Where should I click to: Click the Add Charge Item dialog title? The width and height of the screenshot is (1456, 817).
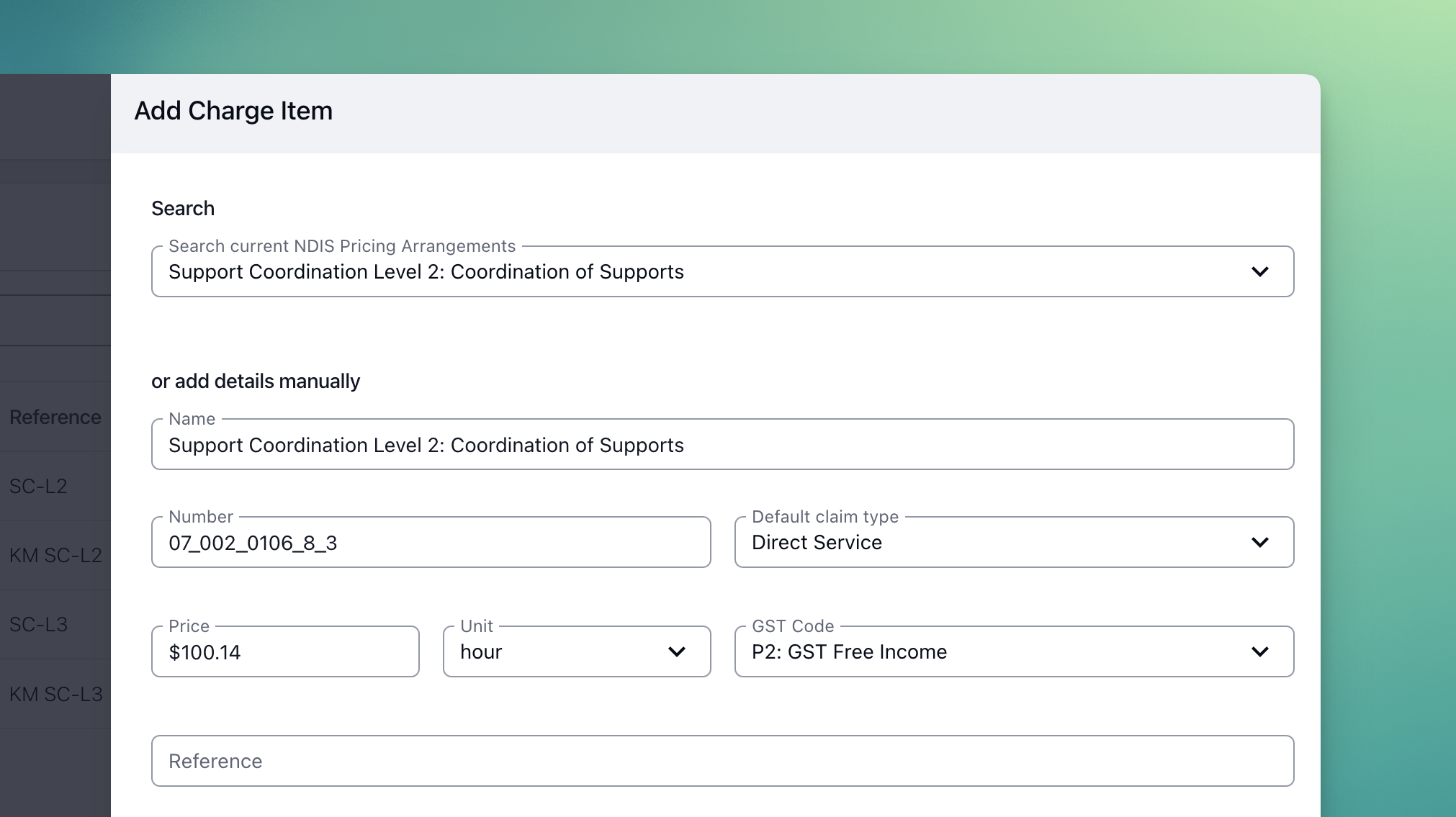pyautogui.click(x=233, y=112)
